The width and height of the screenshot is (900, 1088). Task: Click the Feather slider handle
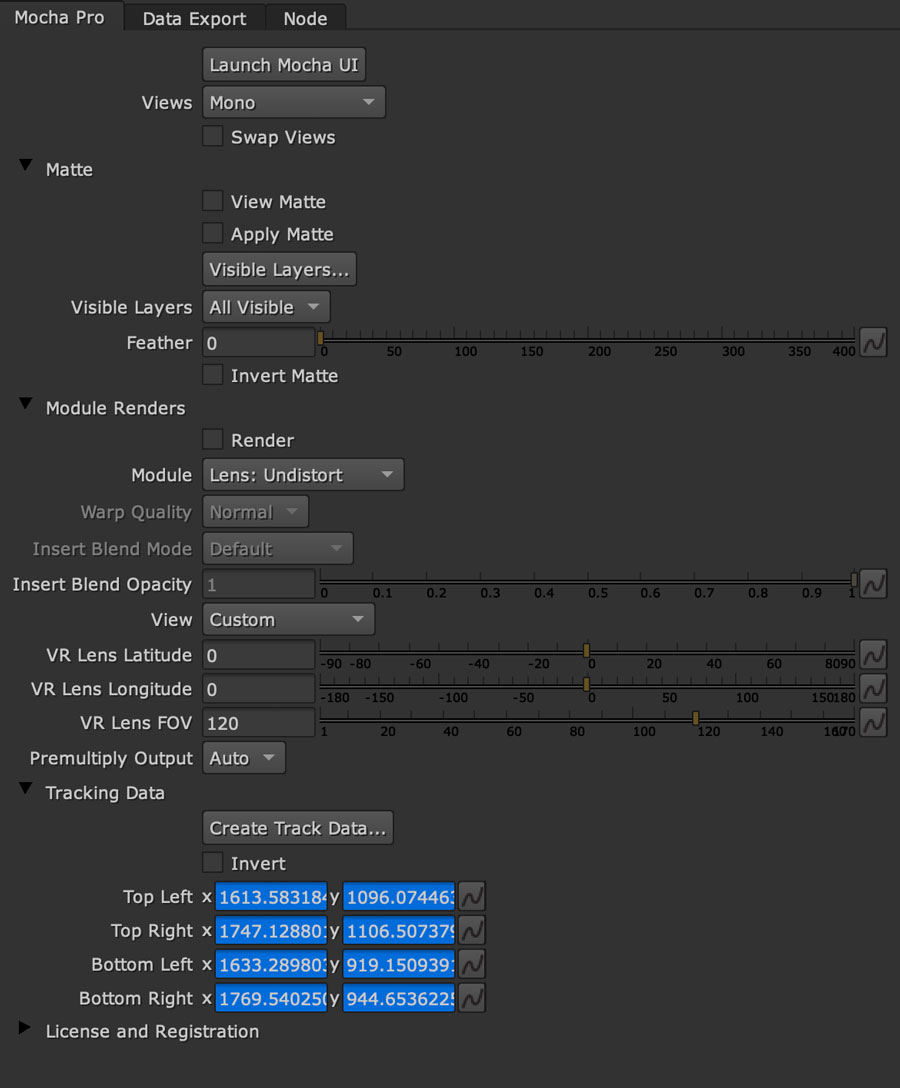(x=321, y=338)
